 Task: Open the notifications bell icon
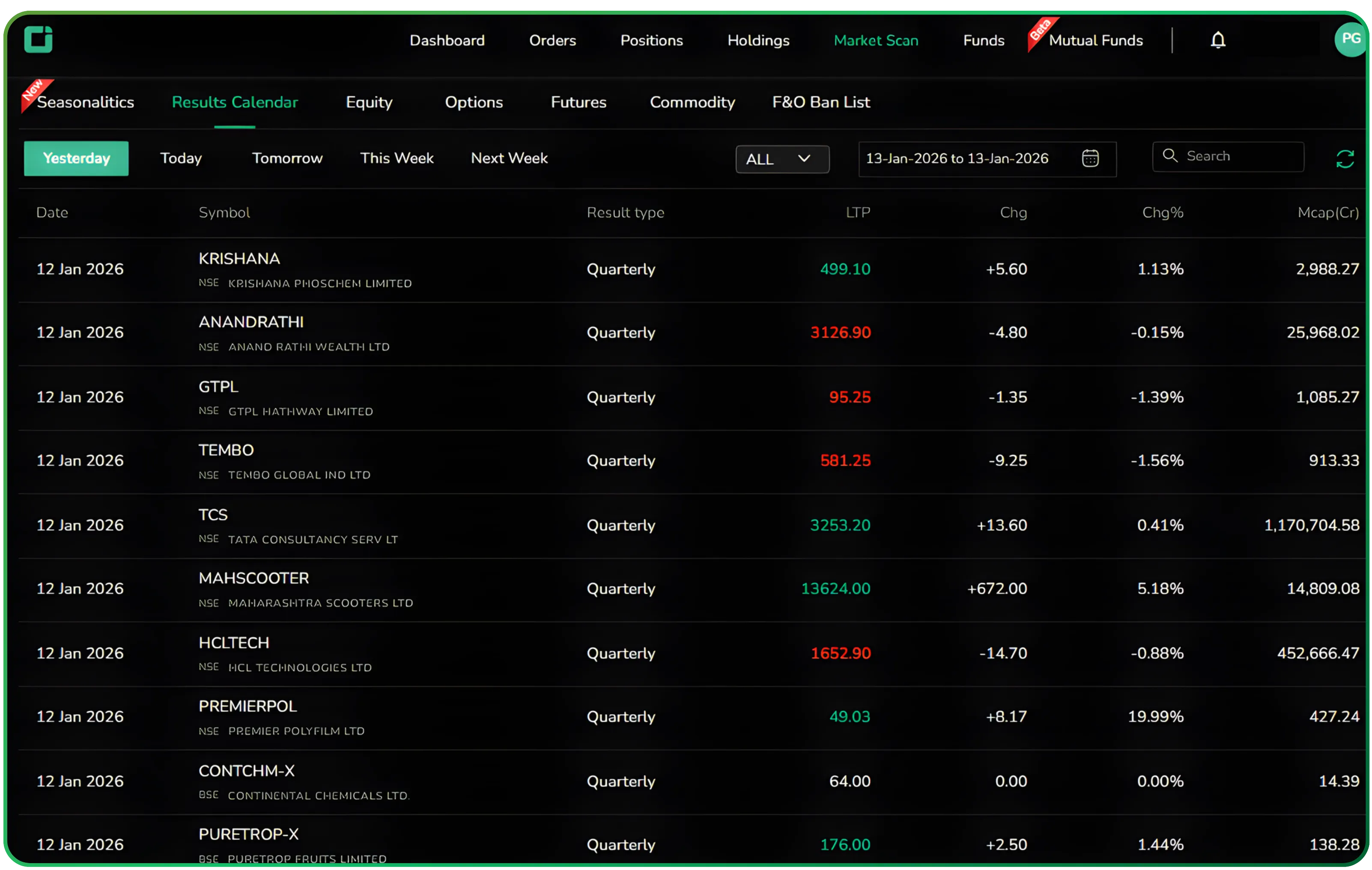1218,40
